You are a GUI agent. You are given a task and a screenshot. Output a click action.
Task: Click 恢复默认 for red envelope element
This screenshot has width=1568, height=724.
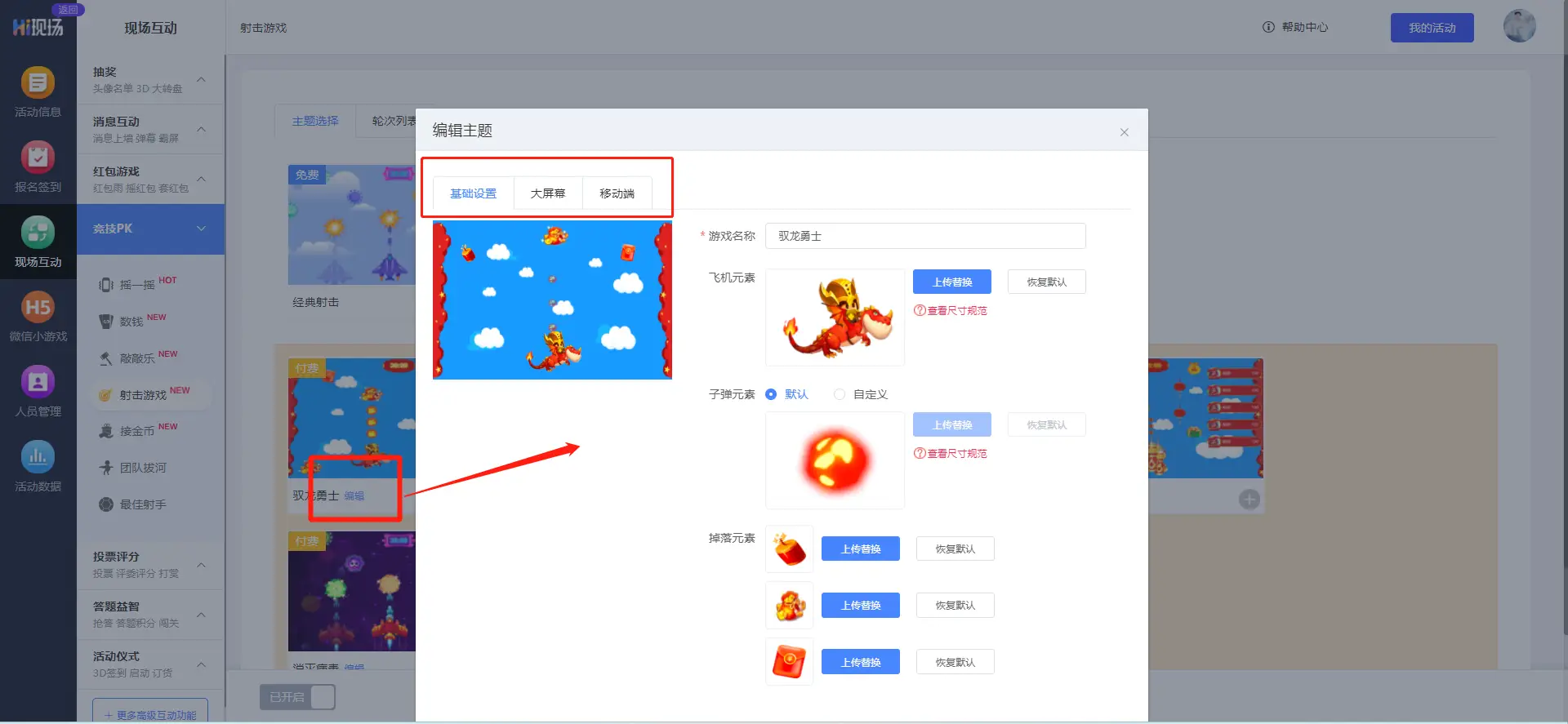(x=955, y=662)
